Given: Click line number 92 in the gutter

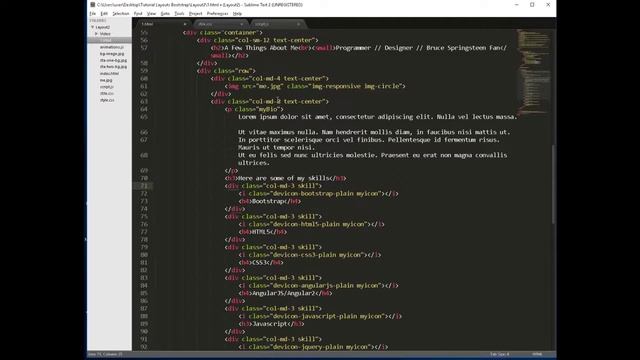Looking at the screenshot, I should coord(144,347).
